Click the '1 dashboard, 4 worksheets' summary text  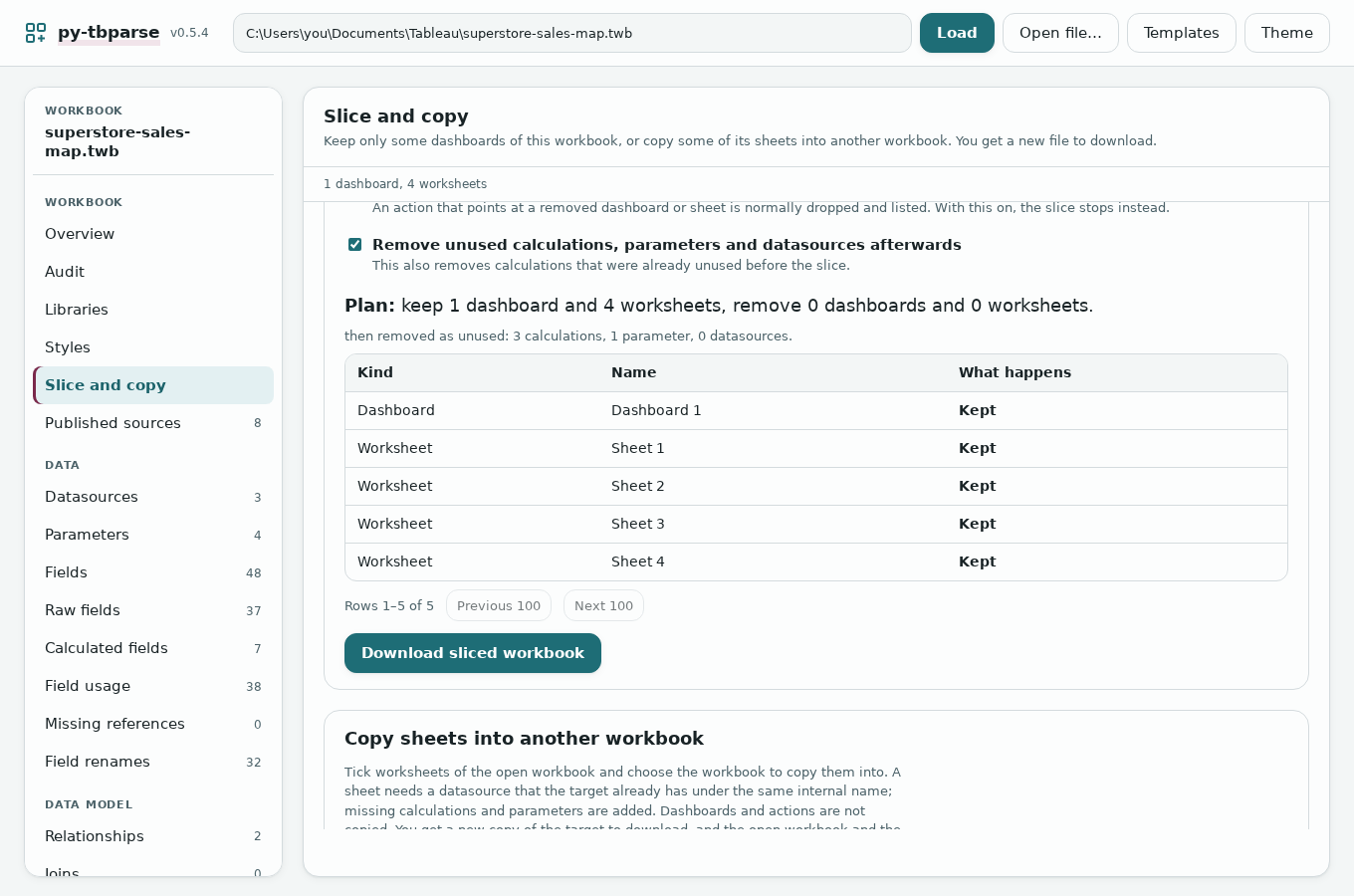point(405,184)
